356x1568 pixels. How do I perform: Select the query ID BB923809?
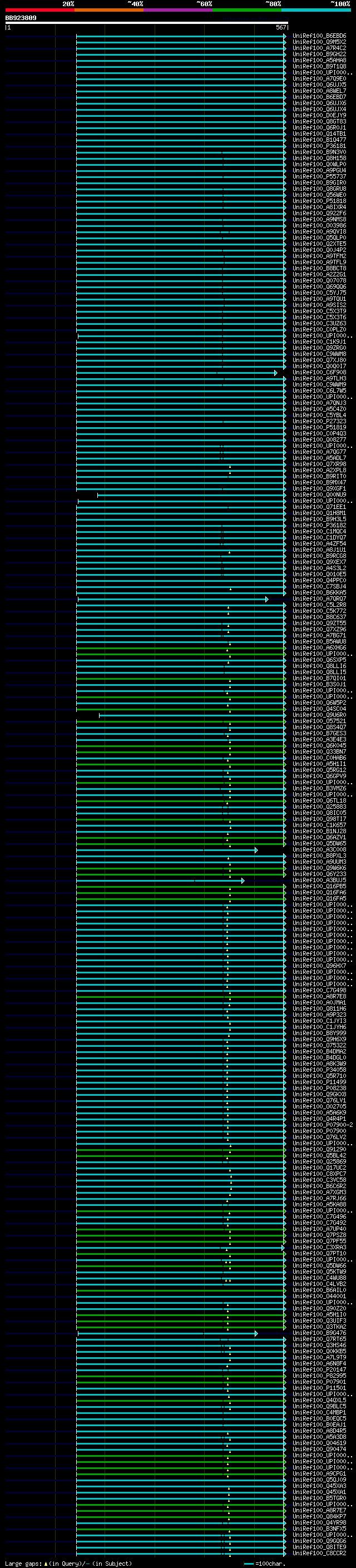click(x=21, y=18)
